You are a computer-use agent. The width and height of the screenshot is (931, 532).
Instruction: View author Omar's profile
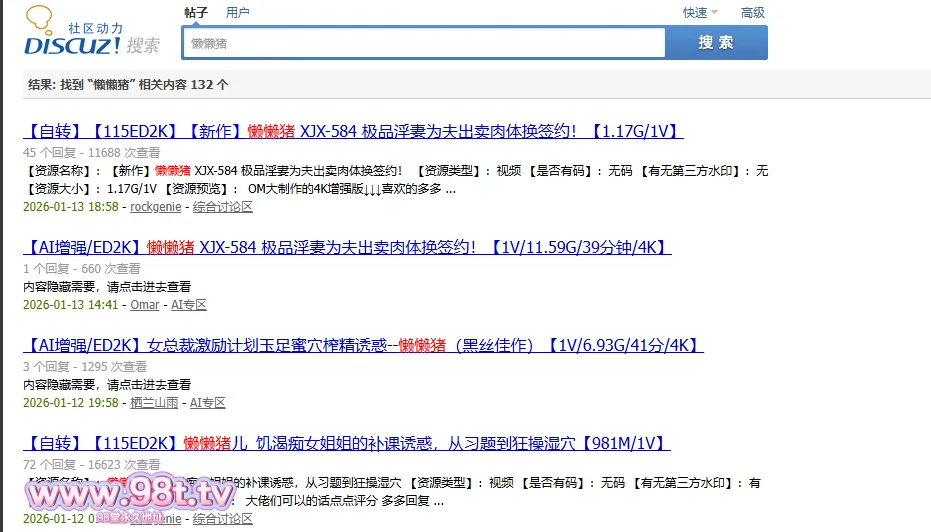pos(144,305)
